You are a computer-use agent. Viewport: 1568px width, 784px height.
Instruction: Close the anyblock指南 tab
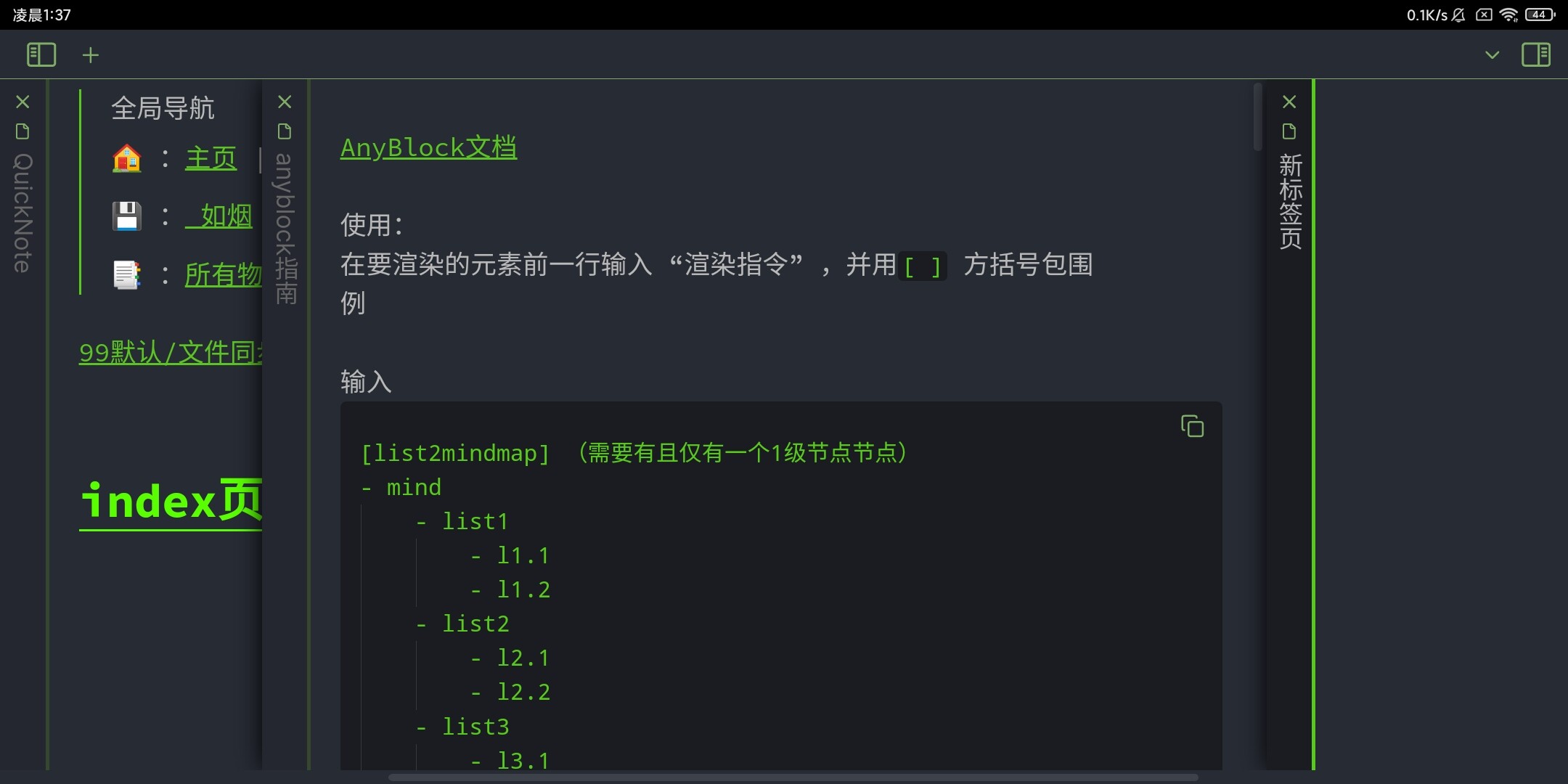(285, 102)
